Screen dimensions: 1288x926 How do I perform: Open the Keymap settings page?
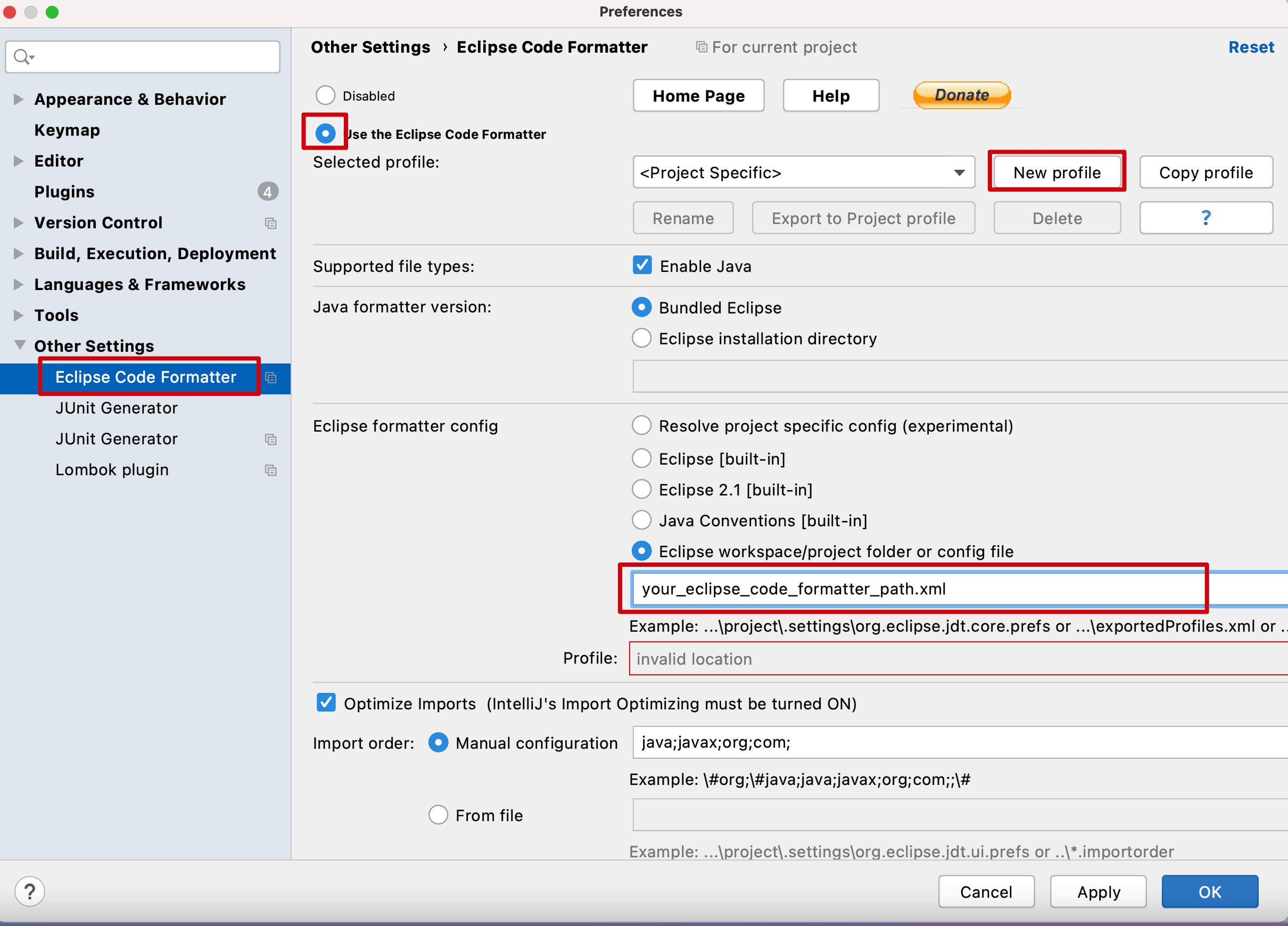pyautogui.click(x=67, y=130)
